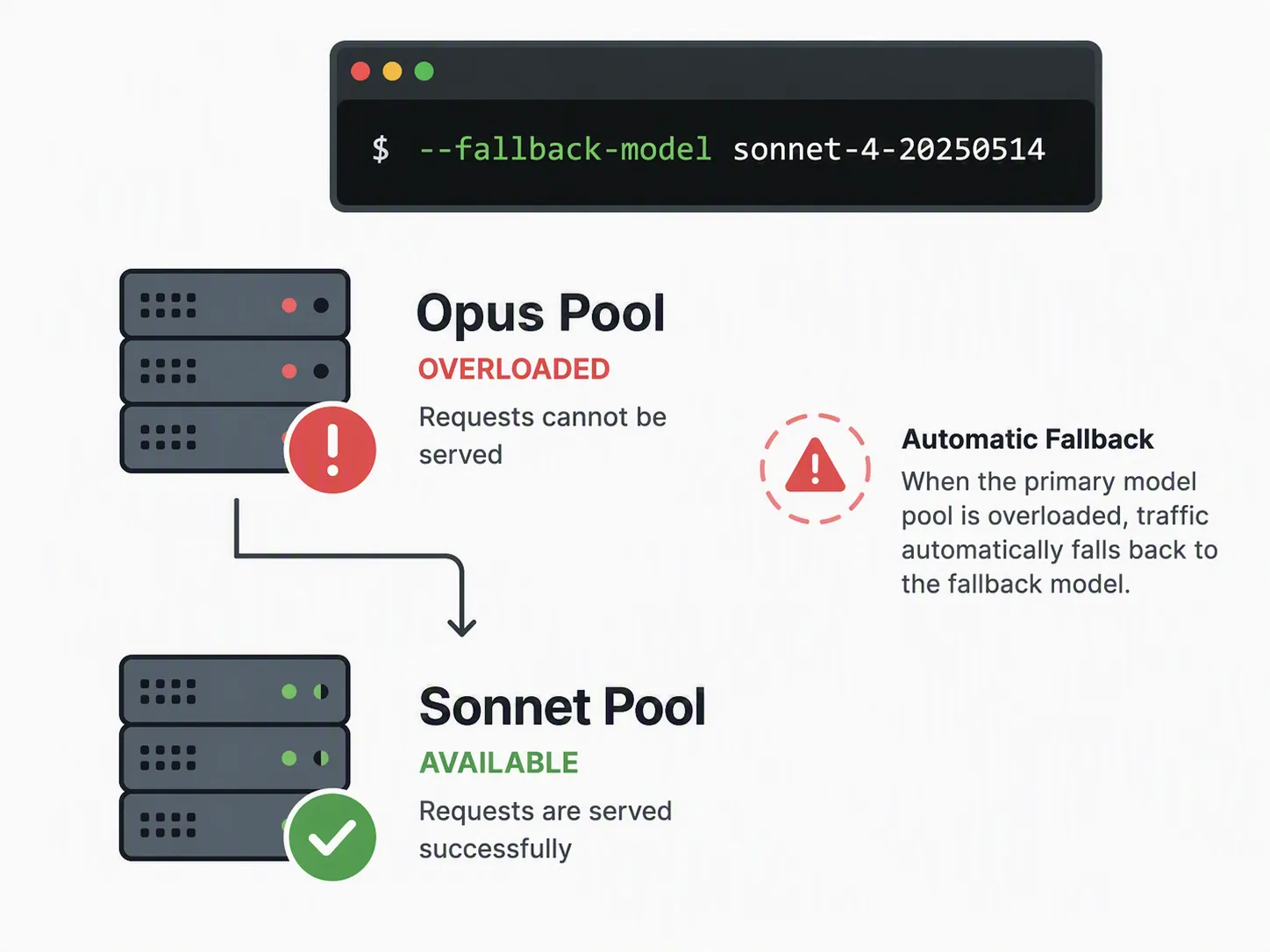Click the Sonnet Pool heading
Image resolution: width=1270 pixels, height=952 pixels.
coord(562,707)
